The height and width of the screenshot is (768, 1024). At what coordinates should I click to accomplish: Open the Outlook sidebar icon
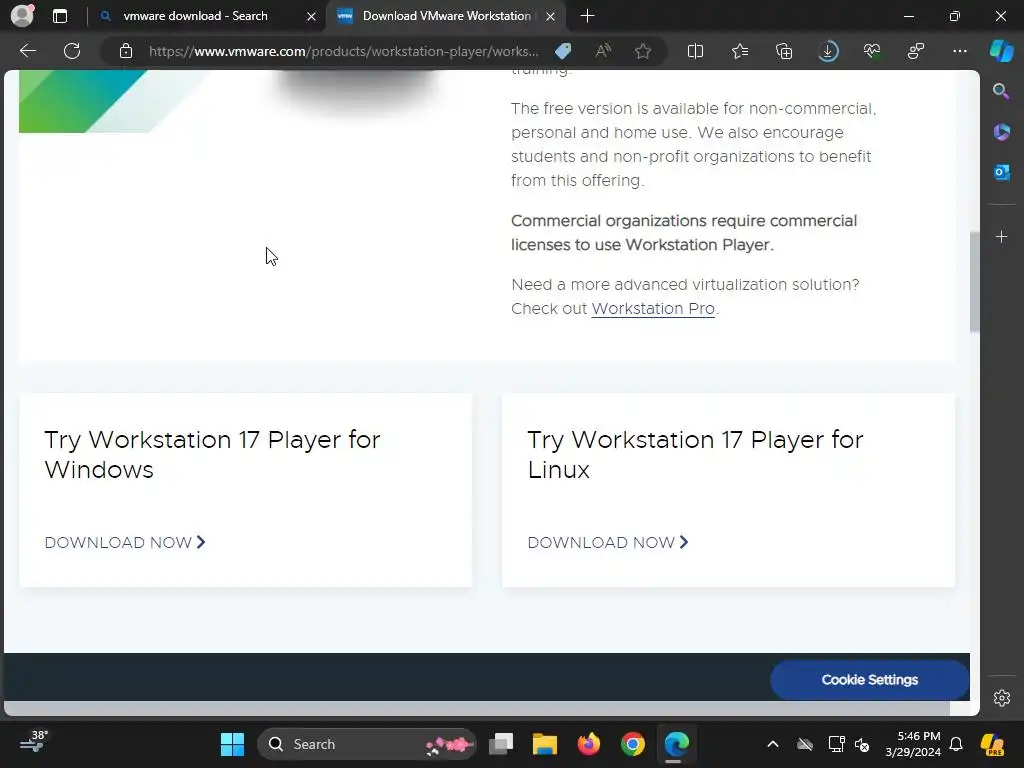click(1001, 172)
